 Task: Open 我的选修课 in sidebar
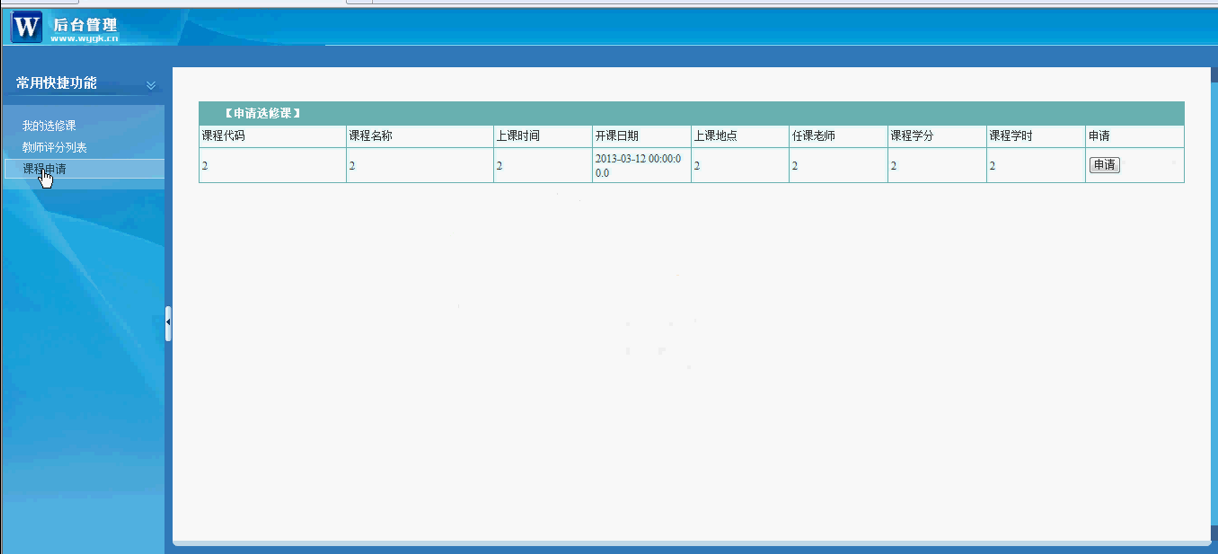tap(49, 126)
